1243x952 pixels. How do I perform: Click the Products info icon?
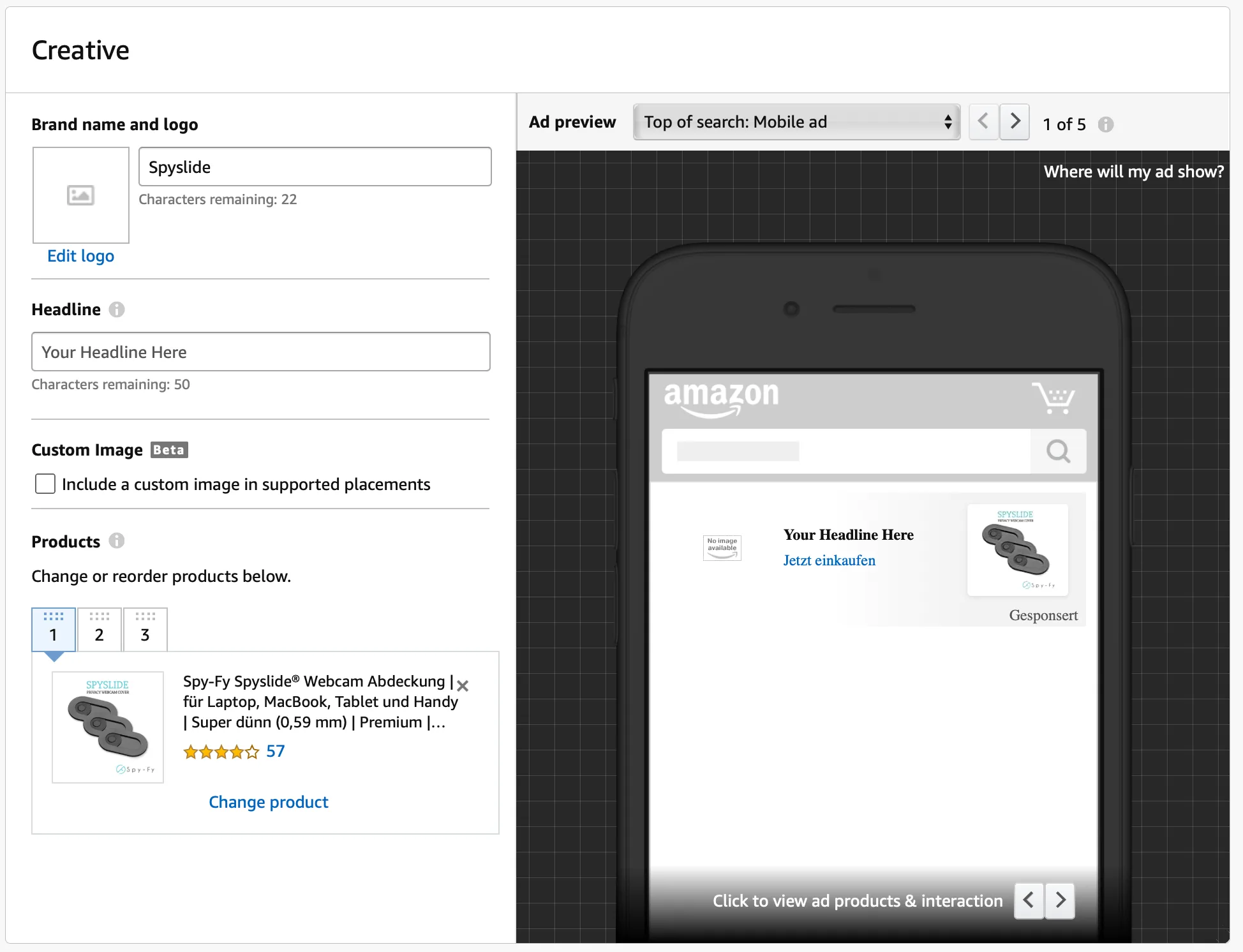point(116,541)
